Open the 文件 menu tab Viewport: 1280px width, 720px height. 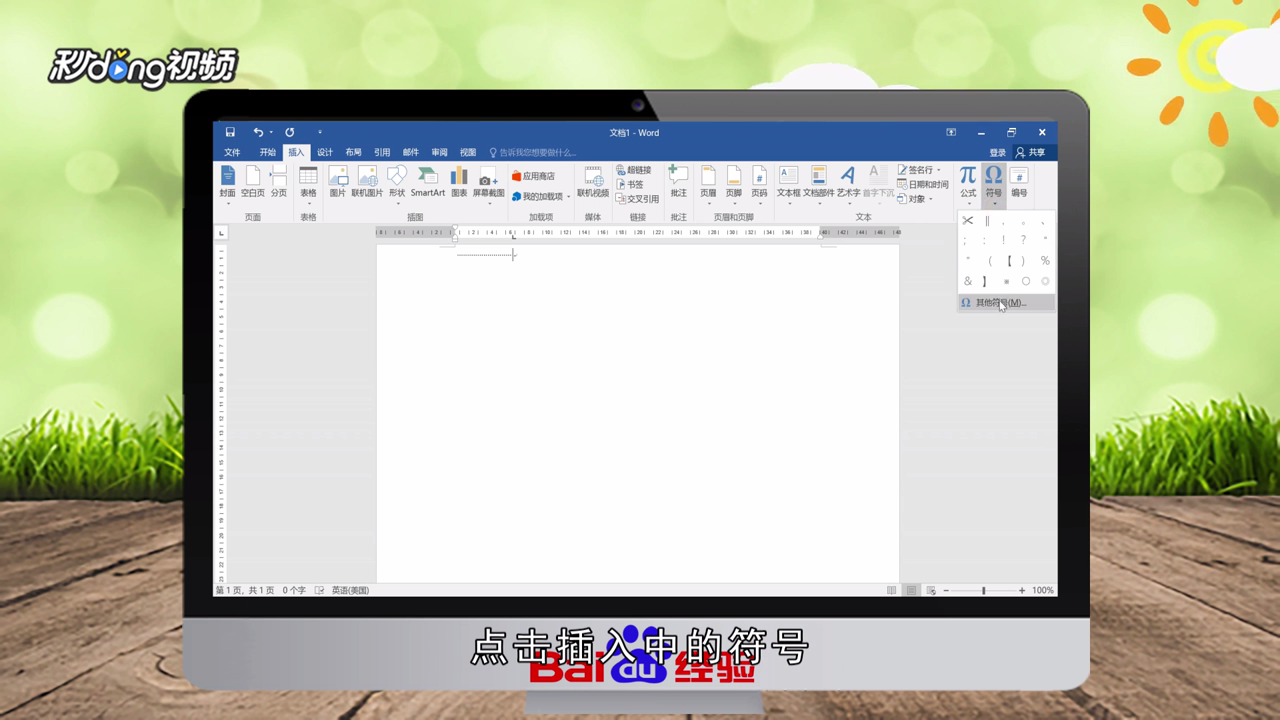pyautogui.click(x=233, y=152)
